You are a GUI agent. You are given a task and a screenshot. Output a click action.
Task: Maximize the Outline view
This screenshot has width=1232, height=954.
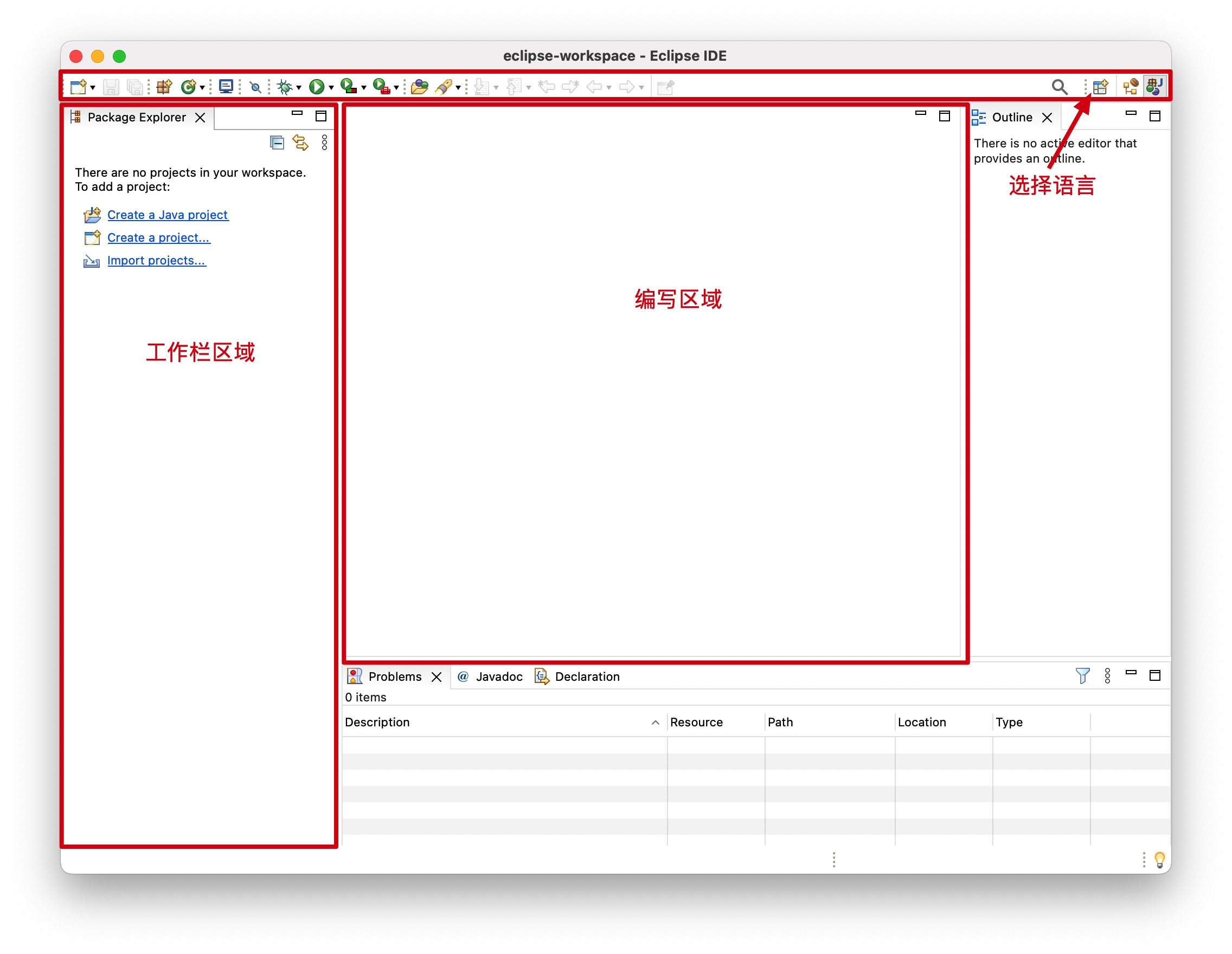tap(1154, 116)
